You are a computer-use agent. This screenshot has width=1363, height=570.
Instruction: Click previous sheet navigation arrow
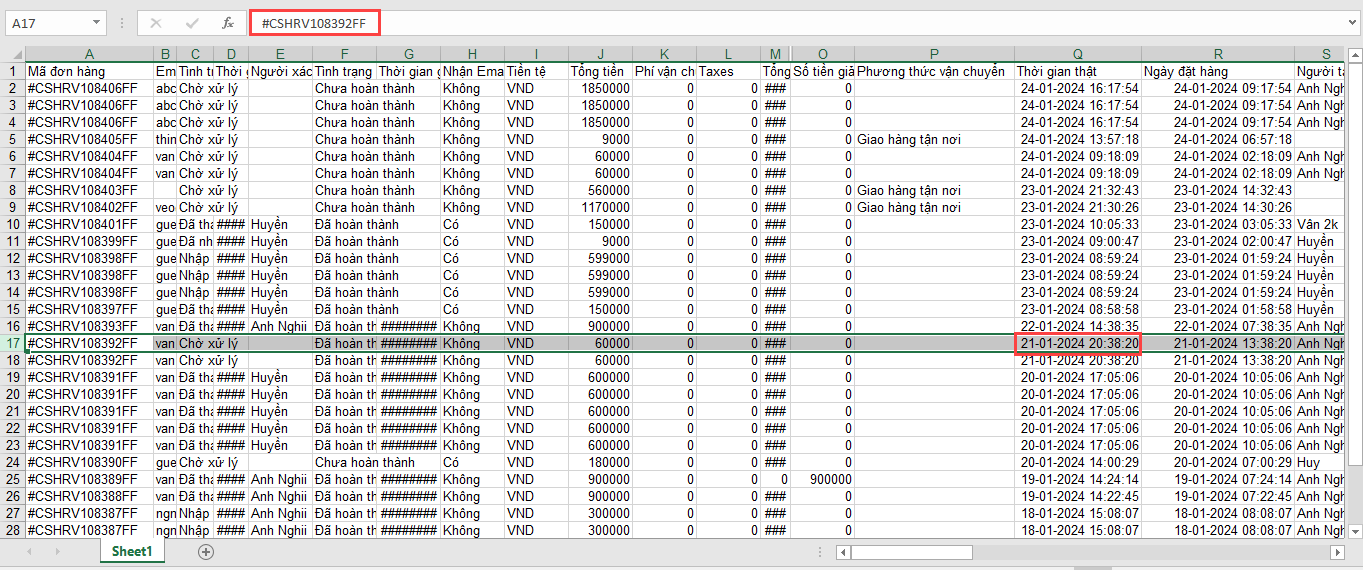pos(30,551)
